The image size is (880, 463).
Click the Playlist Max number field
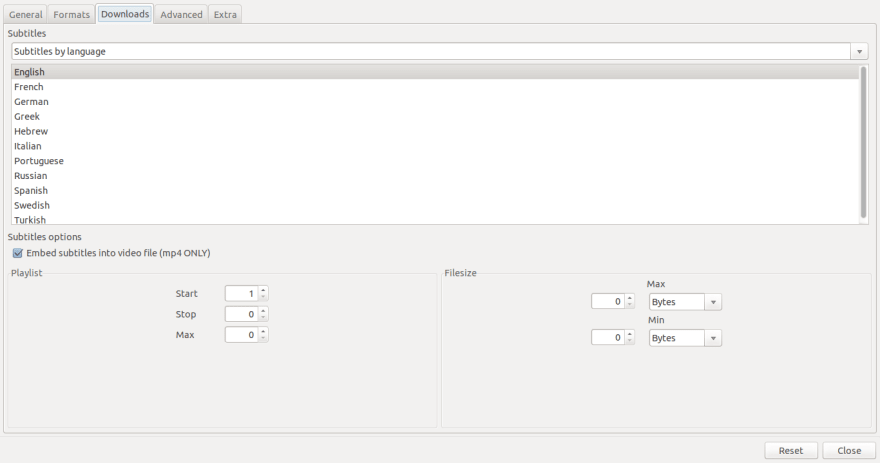(x=241, y=334)
